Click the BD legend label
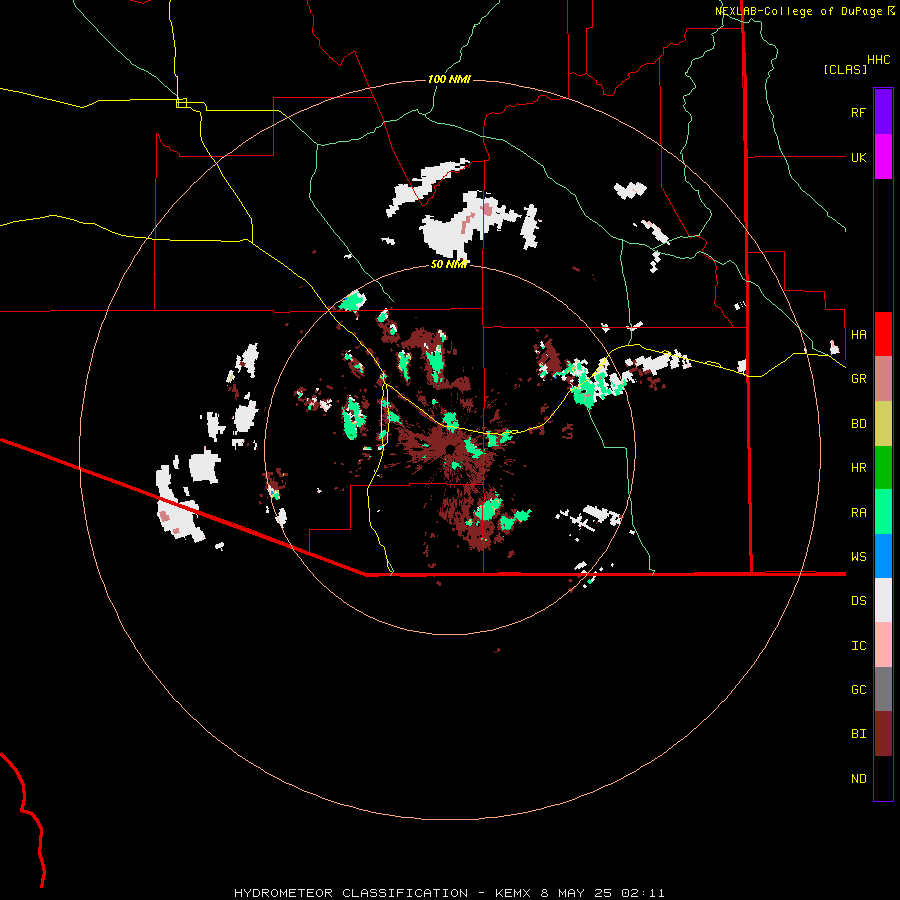This screenshot has width=900, height=900. 858,424
